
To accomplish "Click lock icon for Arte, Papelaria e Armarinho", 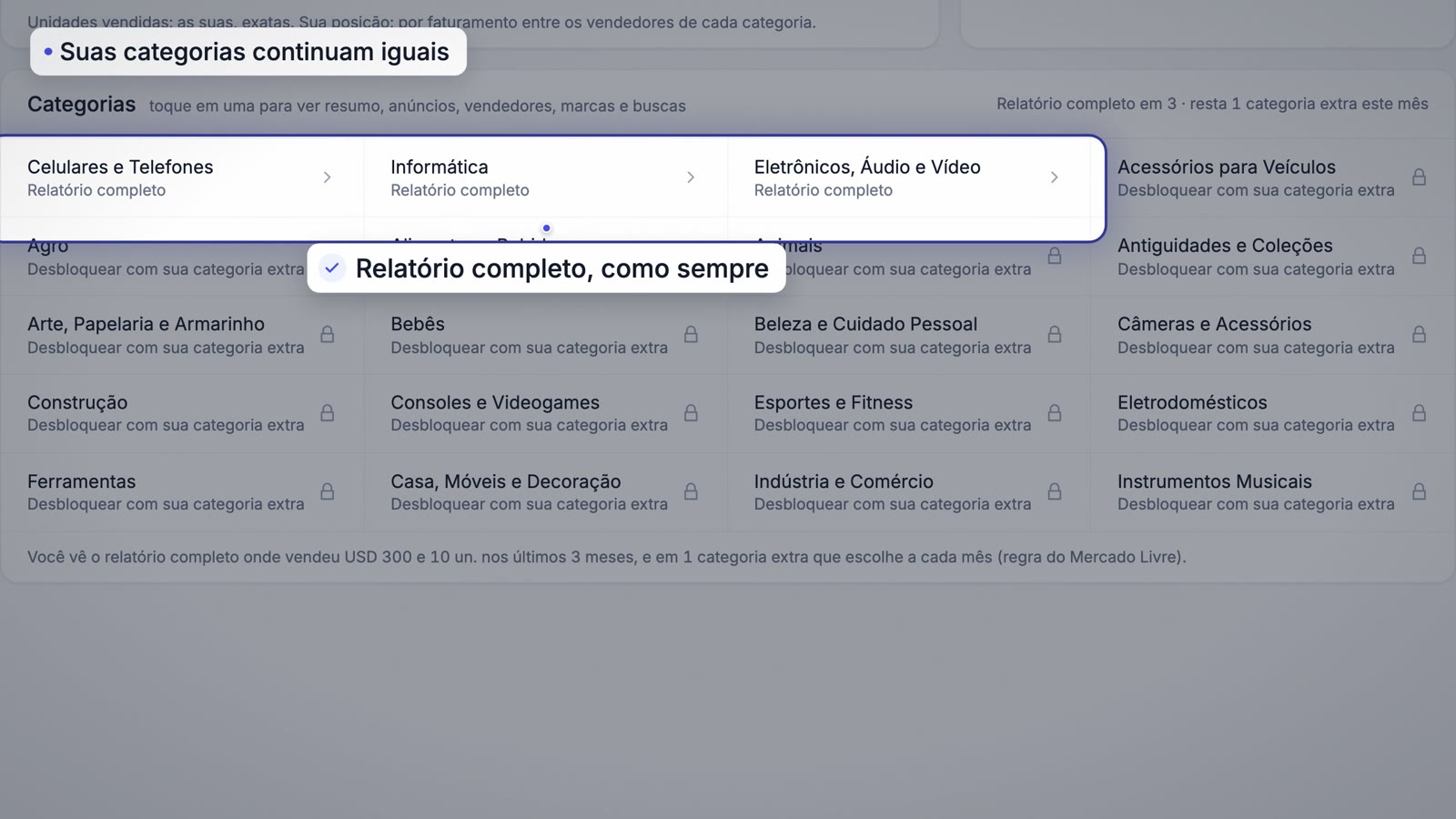I will point(327,334).
